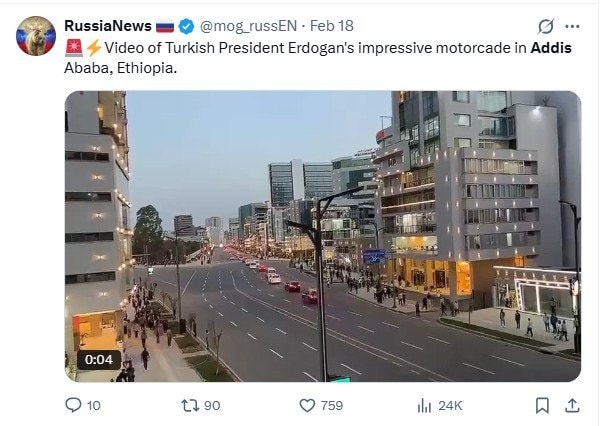The image size is (602, 426).
Task: Bookmark this post
Action: coord(542,405)
